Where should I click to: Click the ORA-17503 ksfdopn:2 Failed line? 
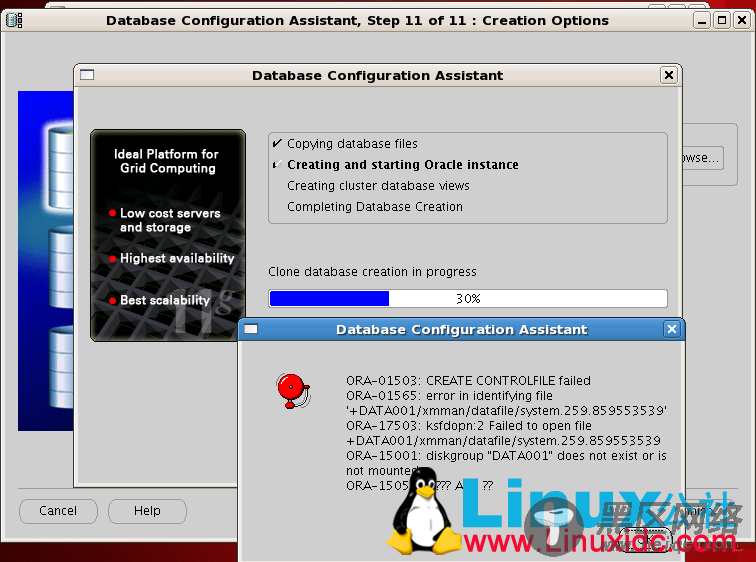pos(469,426)
